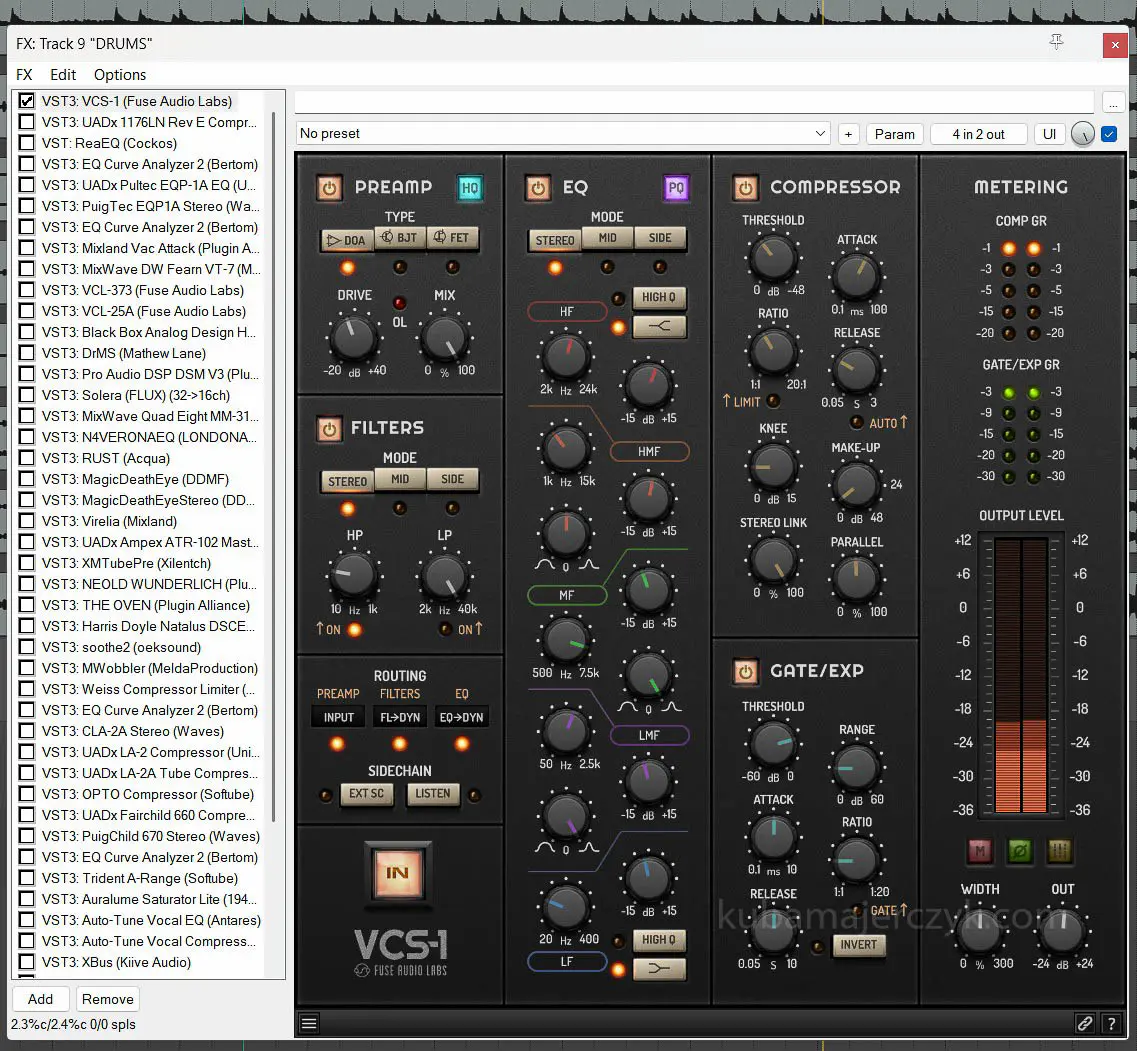The height and width of the screenshot is (1051, 1137).
Task: Uncheck the VCS-1 plugin checkbox
Action: point(27,101)
